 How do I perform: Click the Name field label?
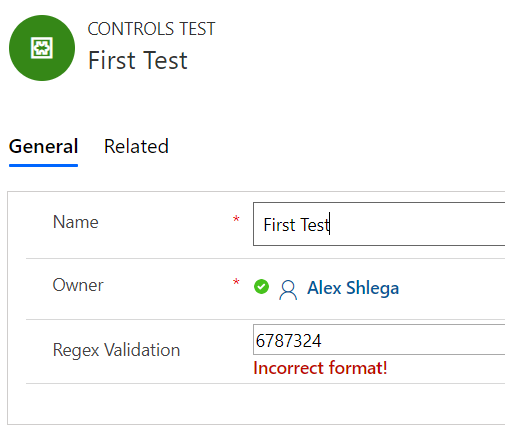(76, 222)
